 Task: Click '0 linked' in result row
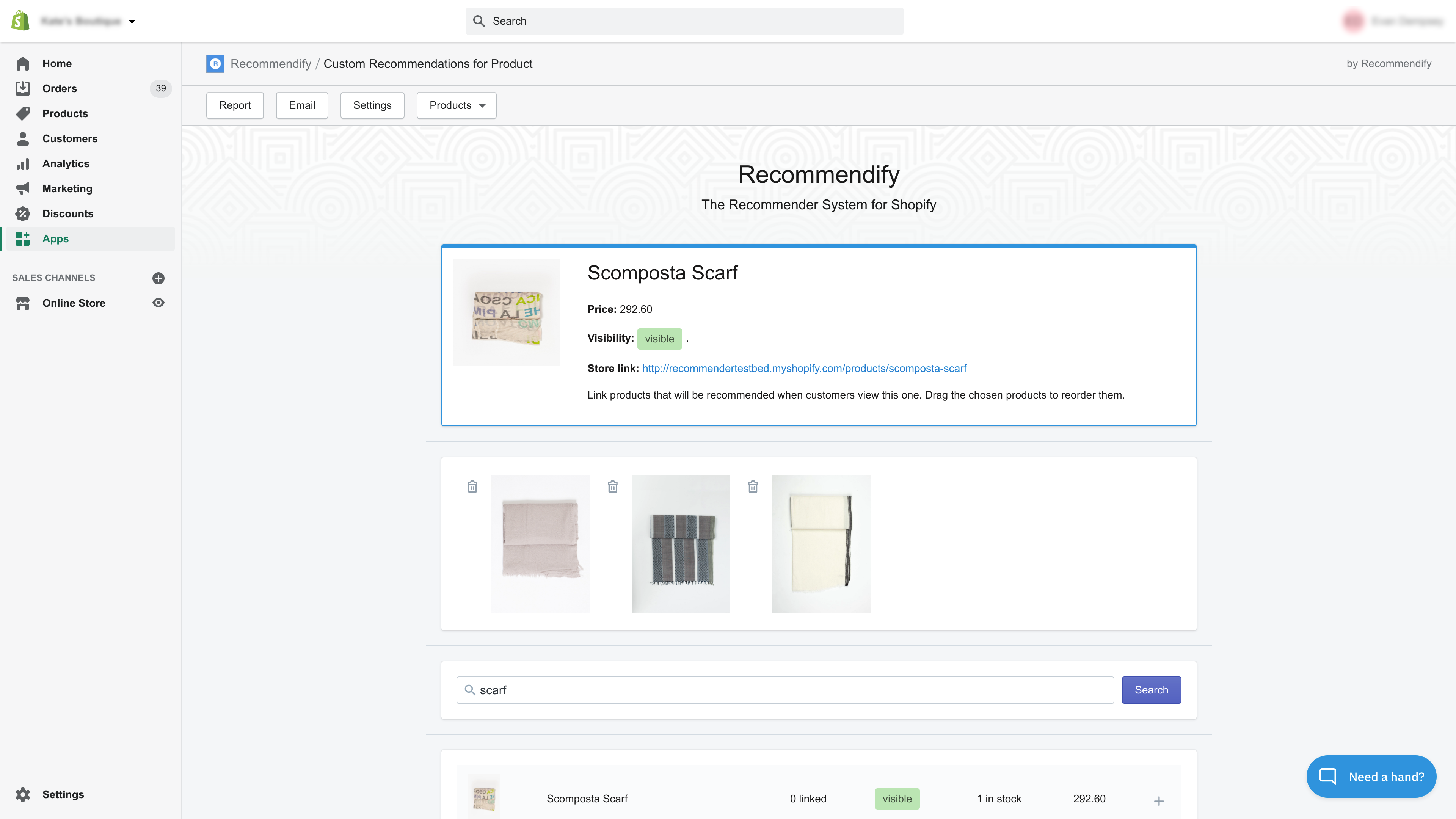(808, 799)
